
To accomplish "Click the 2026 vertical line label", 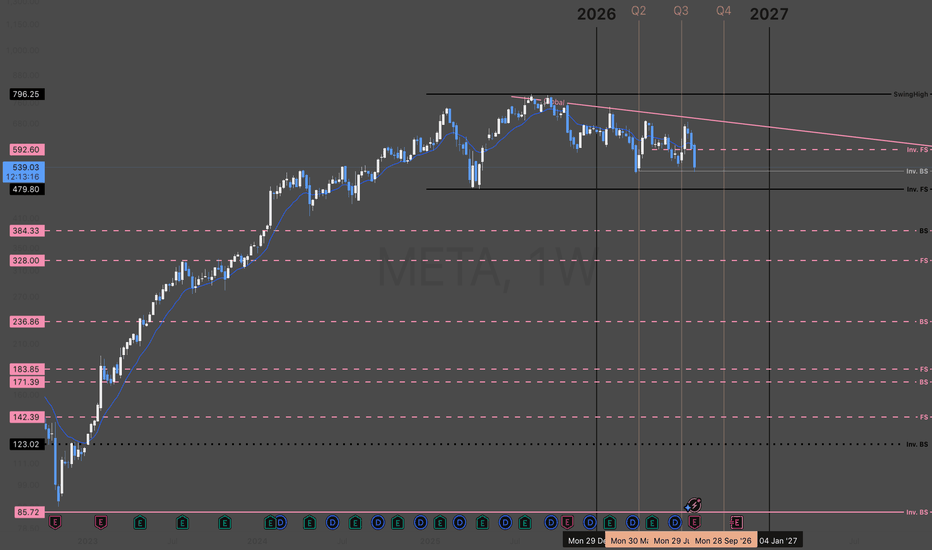I will click(596, 14).
